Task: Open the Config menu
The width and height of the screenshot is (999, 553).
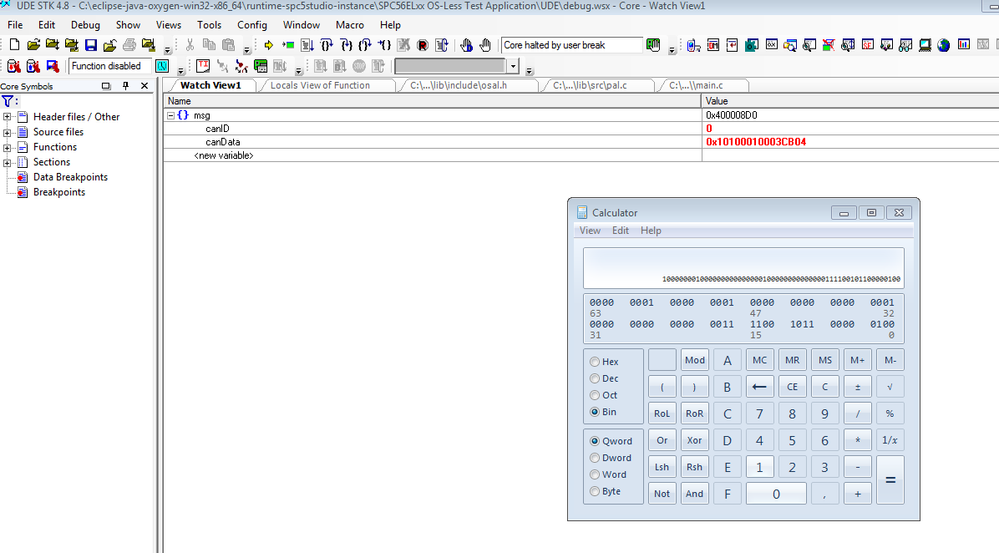Action: click(252, 25)
